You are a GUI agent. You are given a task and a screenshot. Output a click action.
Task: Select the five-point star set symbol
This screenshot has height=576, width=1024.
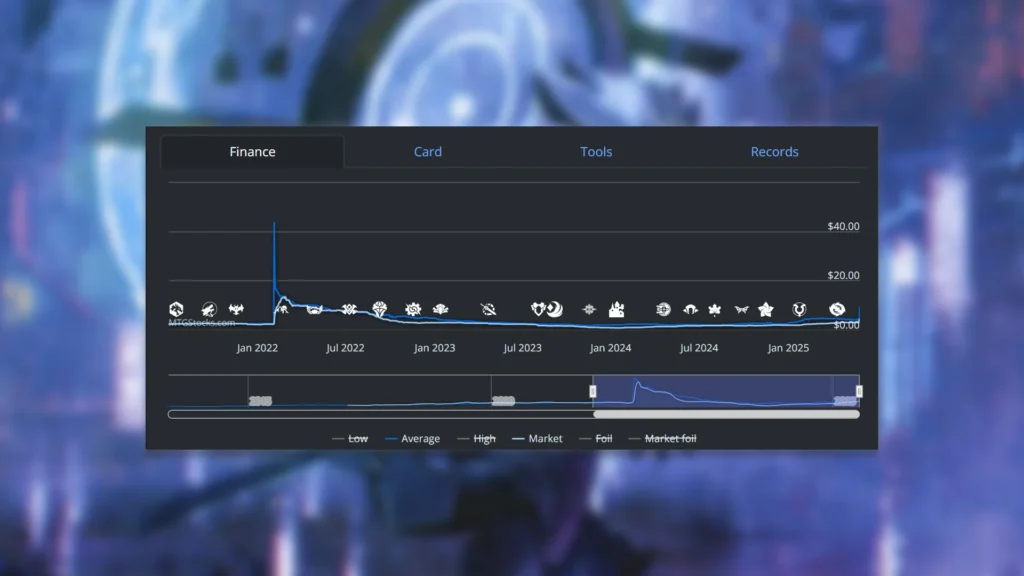click(x=766, y=310)
